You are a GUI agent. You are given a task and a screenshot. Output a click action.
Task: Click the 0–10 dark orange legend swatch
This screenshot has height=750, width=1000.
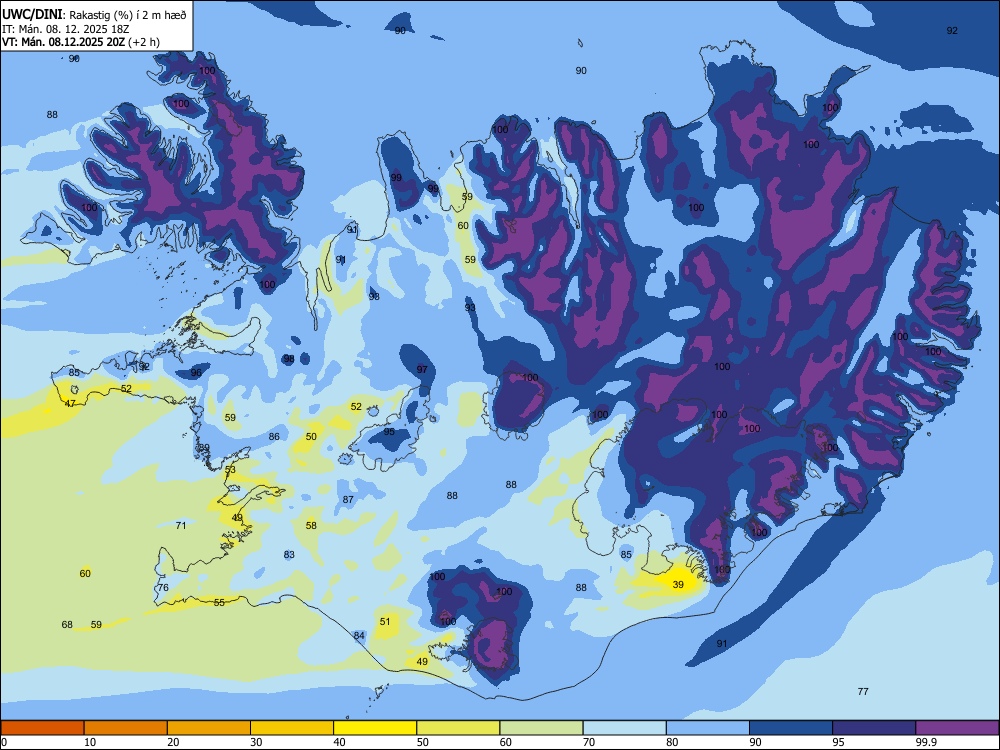point(42,728)
